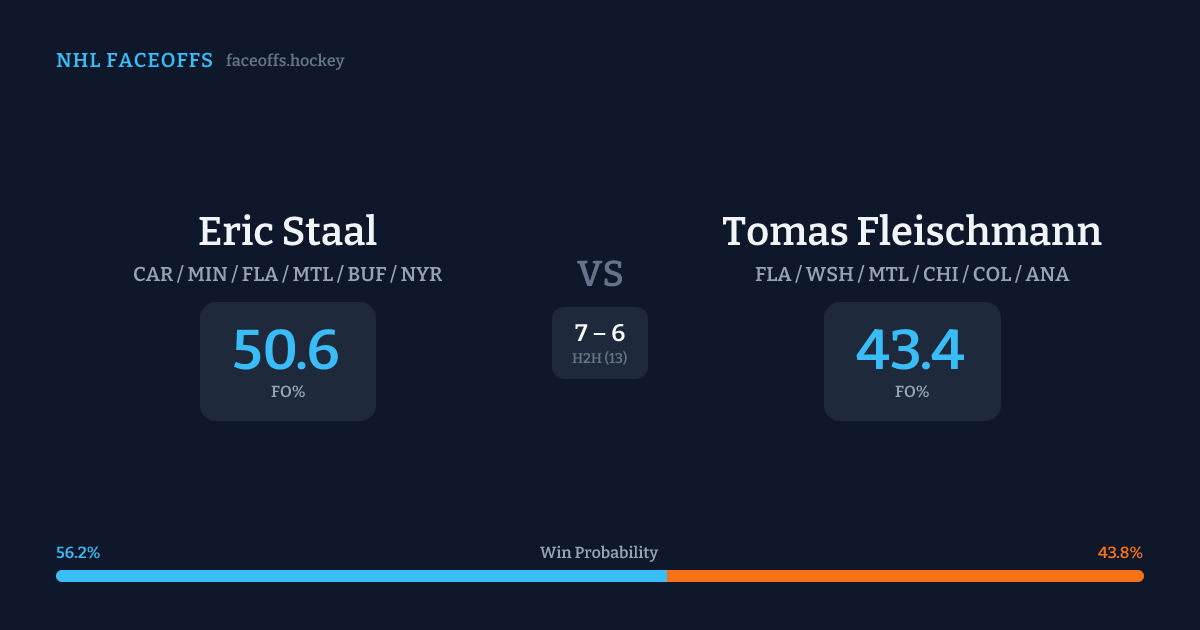1200x630 pixels.
Task: Click the large 50.6 number
Action: tap(286, 350)
